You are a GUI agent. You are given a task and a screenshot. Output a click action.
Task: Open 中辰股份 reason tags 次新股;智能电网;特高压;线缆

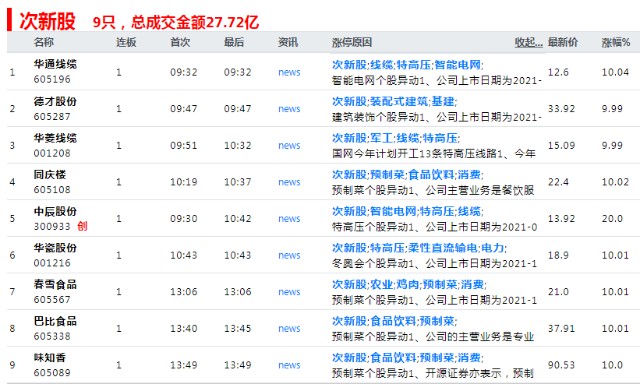[x=407, y=211]
